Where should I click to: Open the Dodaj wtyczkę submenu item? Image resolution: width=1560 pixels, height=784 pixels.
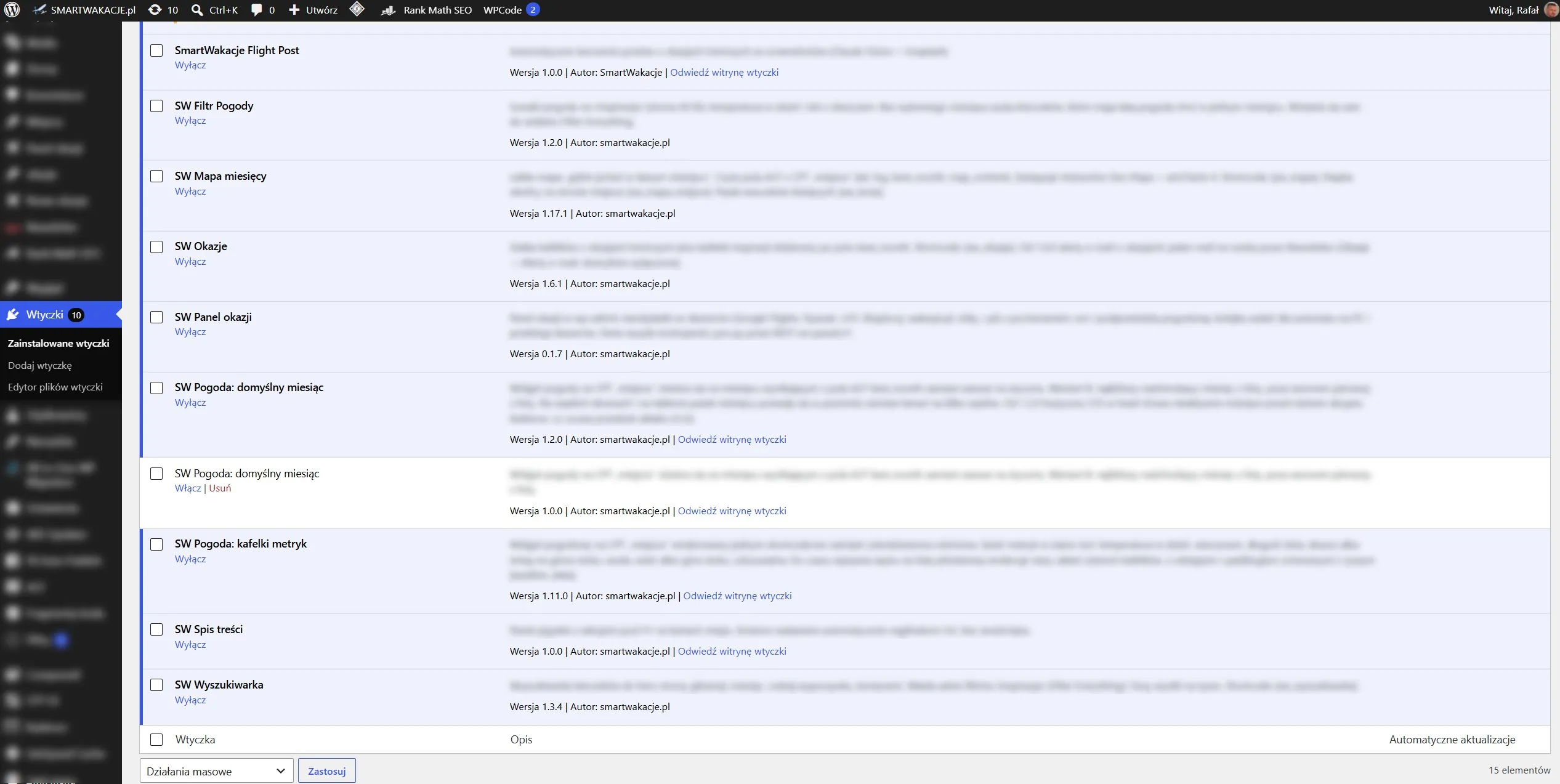coord(40,365)
